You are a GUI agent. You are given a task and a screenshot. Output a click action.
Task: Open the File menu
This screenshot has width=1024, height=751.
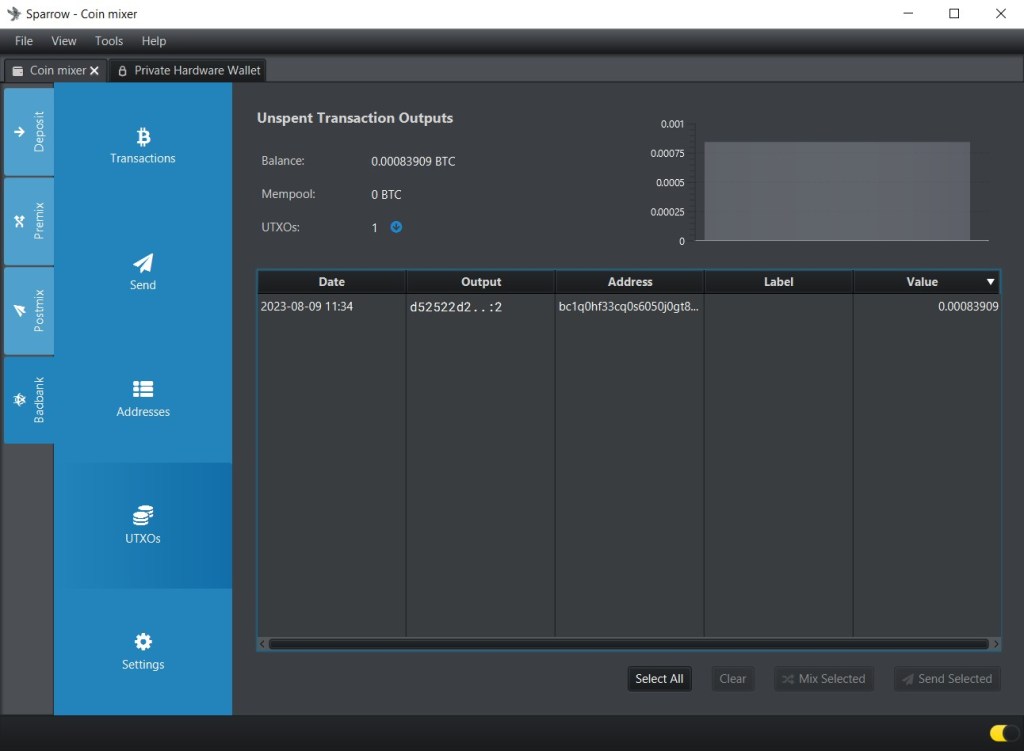coord(24,41)
